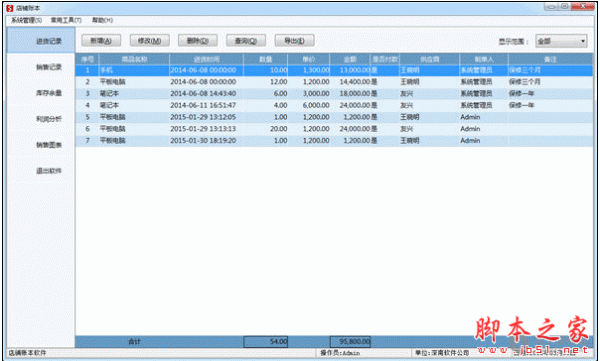The image size is (600, 361).
Task: Click unit price 6,000.00 in row 4
Action: tap(316, 105)
